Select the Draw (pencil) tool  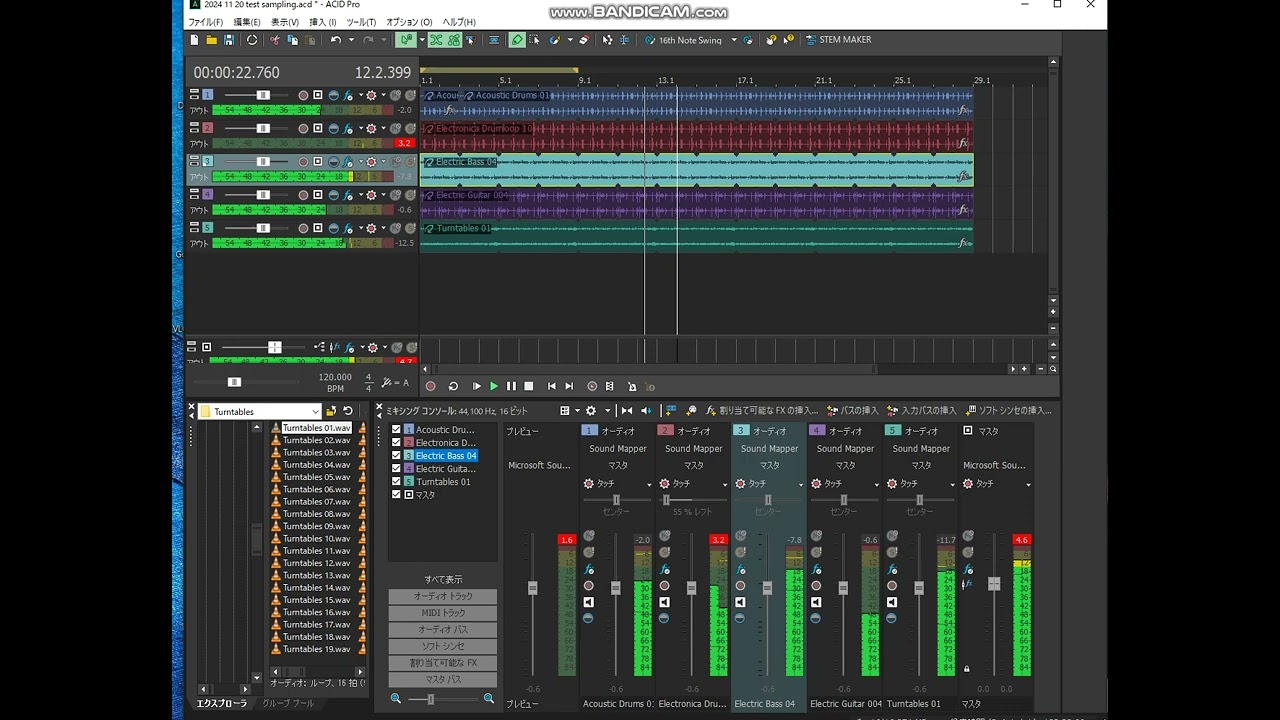click(516, 40)
